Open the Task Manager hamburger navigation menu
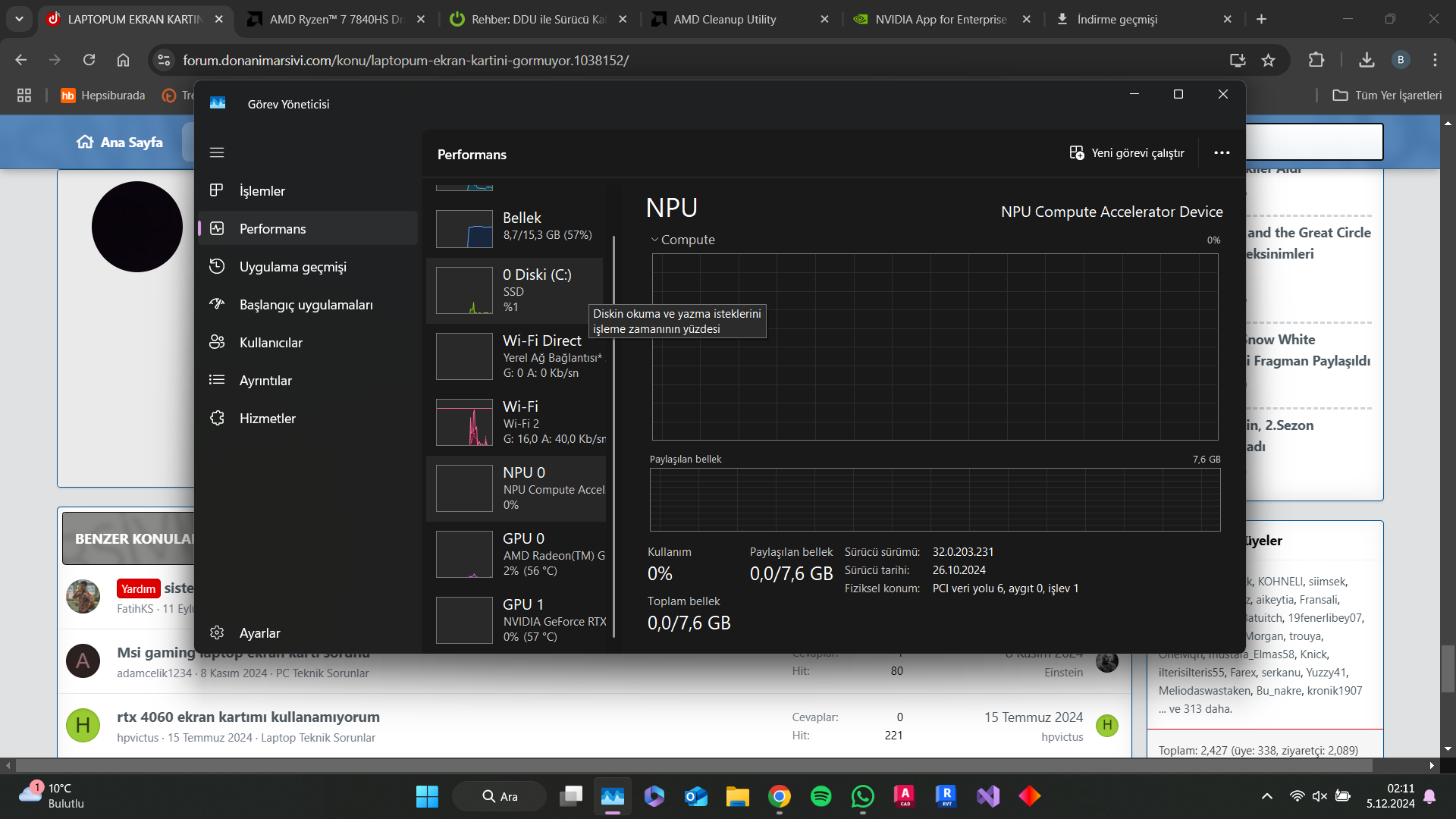 (x=217, y=152)
